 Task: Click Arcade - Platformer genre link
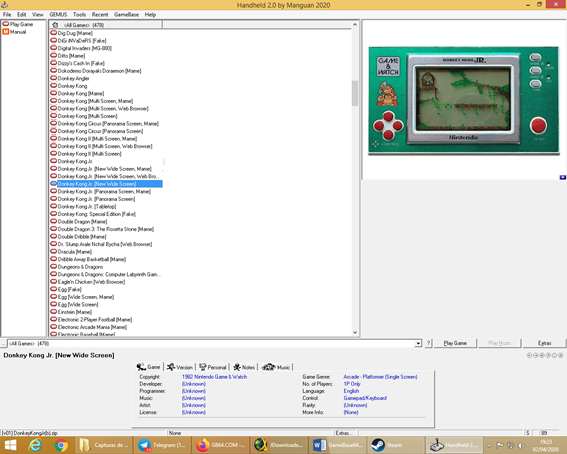[380, 377]
